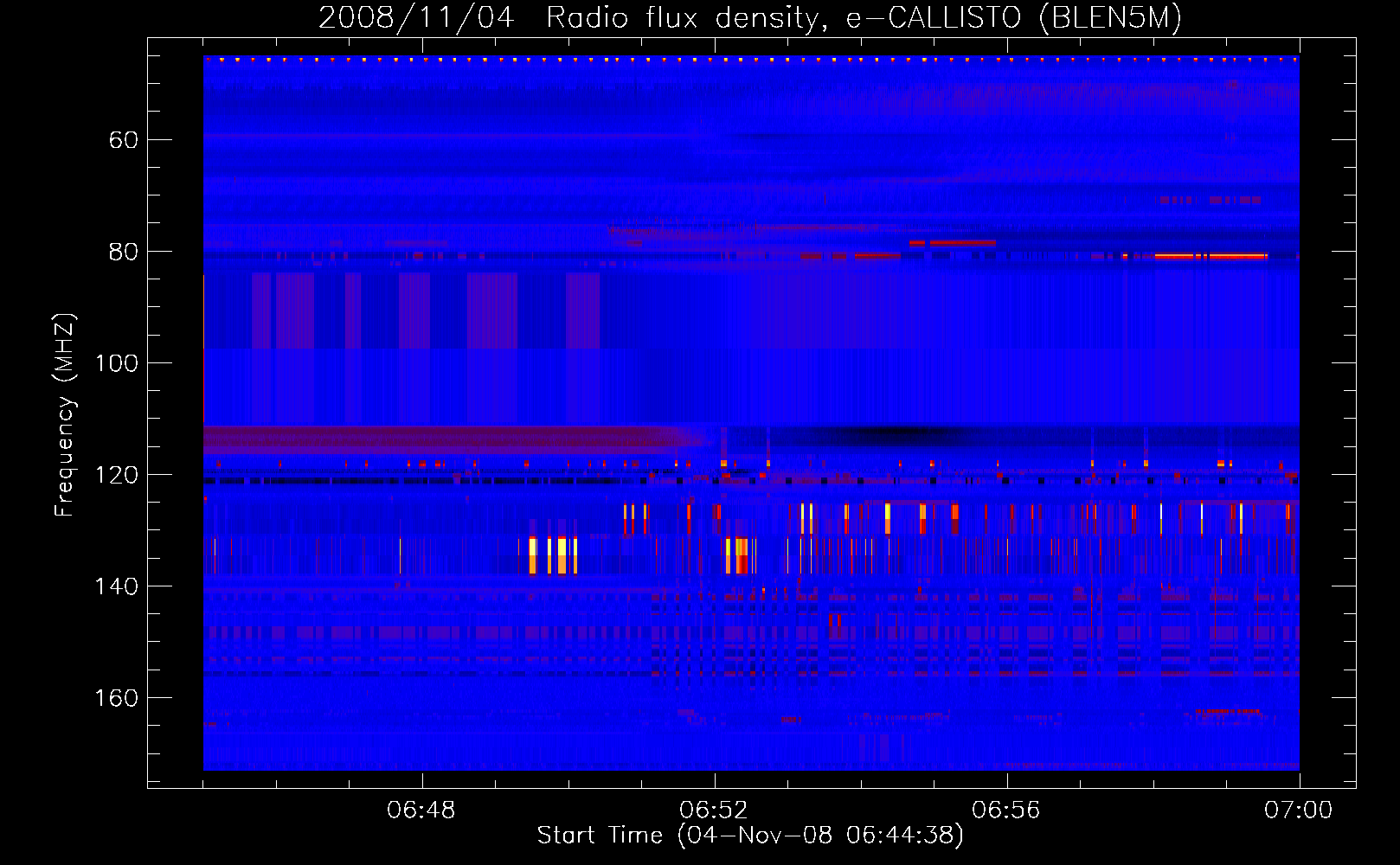The height and width of the screenshot is (865, 1400).
Task: Click the 160 frequency tick label
Action: click(116, 698)
